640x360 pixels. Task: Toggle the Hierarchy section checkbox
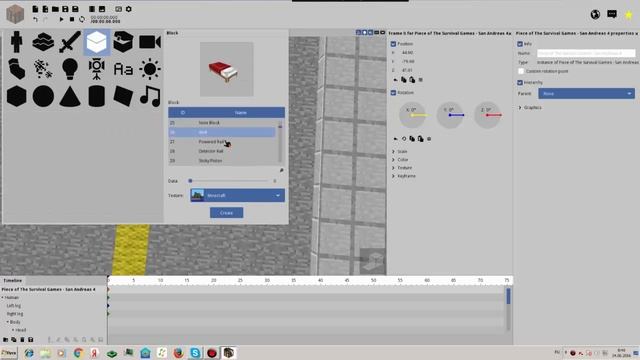point(520,82)
